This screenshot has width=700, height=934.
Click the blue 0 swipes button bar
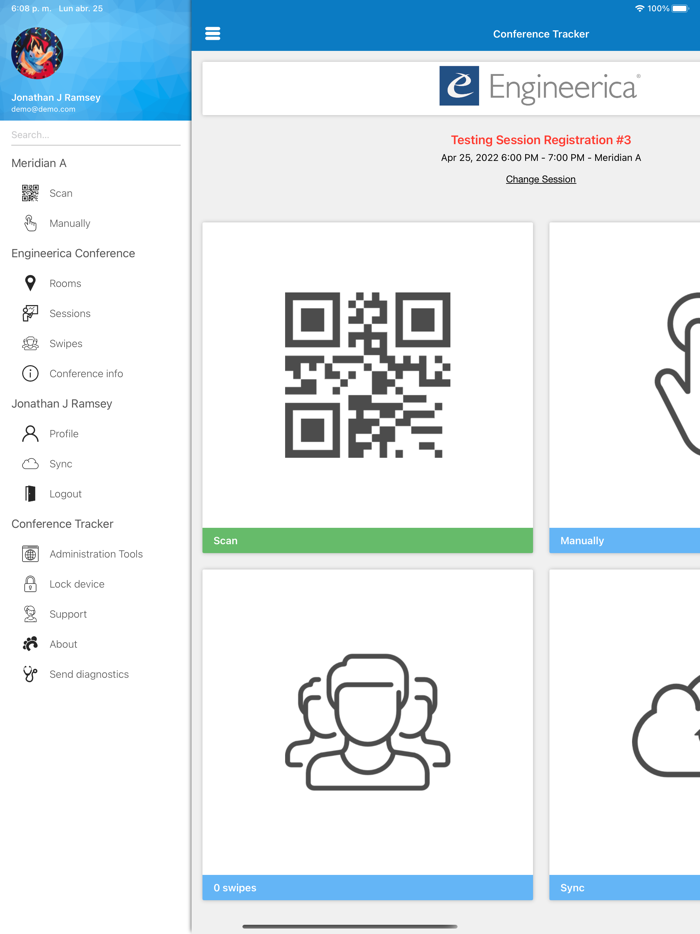[x=368, y=888]
